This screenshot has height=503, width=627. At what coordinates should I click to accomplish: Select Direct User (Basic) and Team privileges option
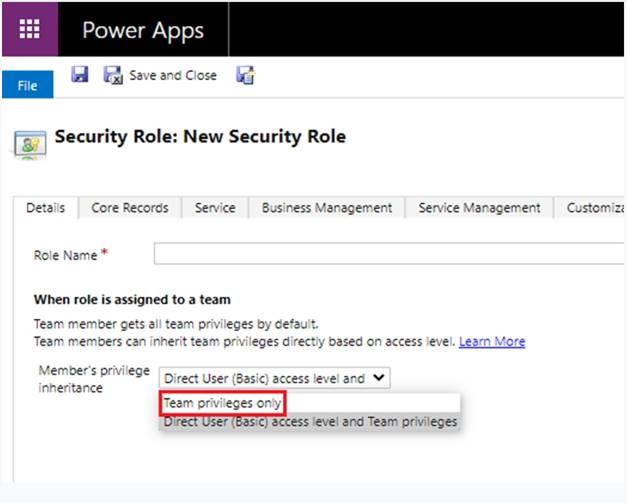click(x=310, y=422)
